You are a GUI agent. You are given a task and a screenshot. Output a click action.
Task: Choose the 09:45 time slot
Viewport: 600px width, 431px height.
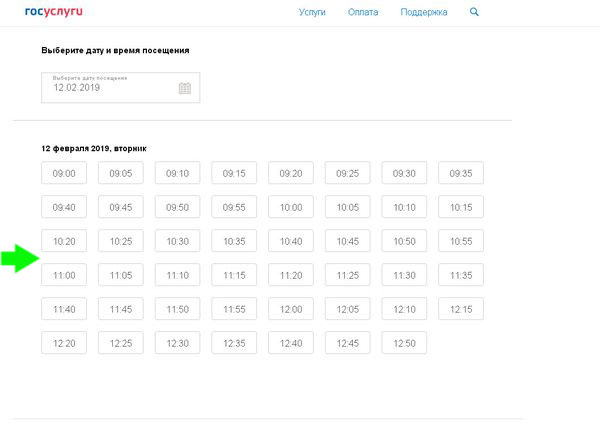click(x=121, y=207)
